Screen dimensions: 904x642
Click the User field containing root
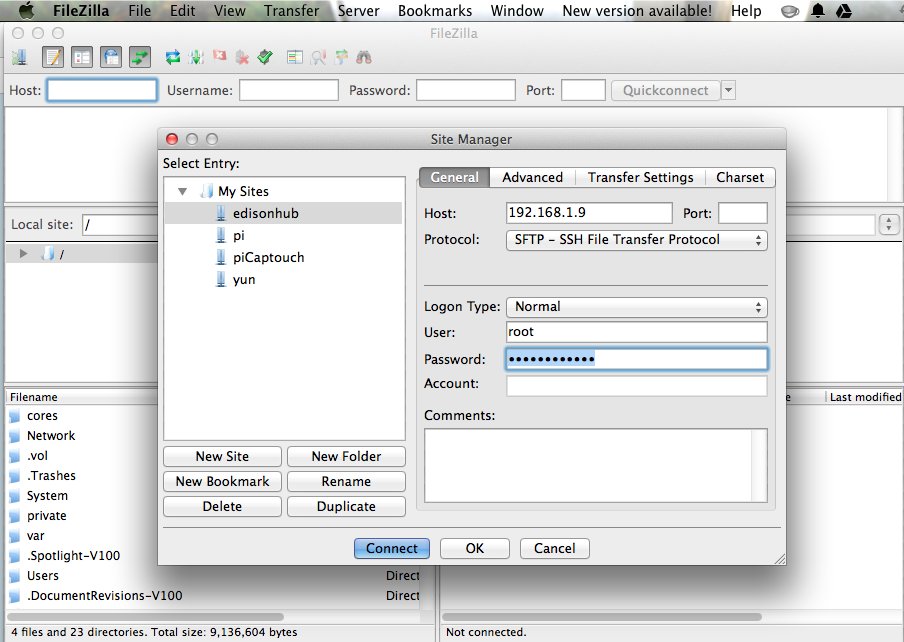pyautogui.click(x=636, y=332)
